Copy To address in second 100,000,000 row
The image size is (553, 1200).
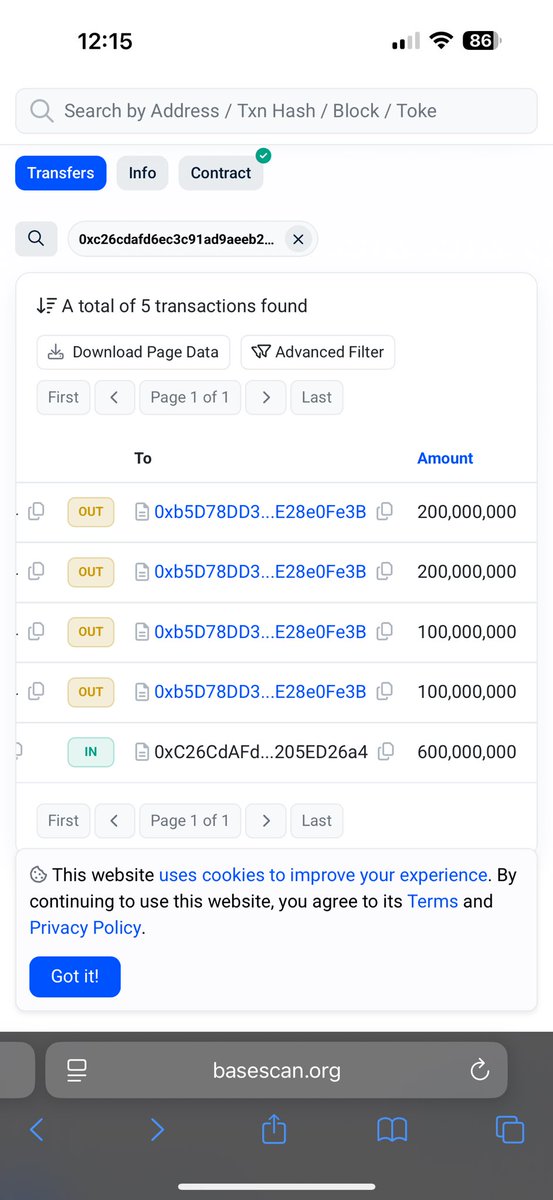384,691
